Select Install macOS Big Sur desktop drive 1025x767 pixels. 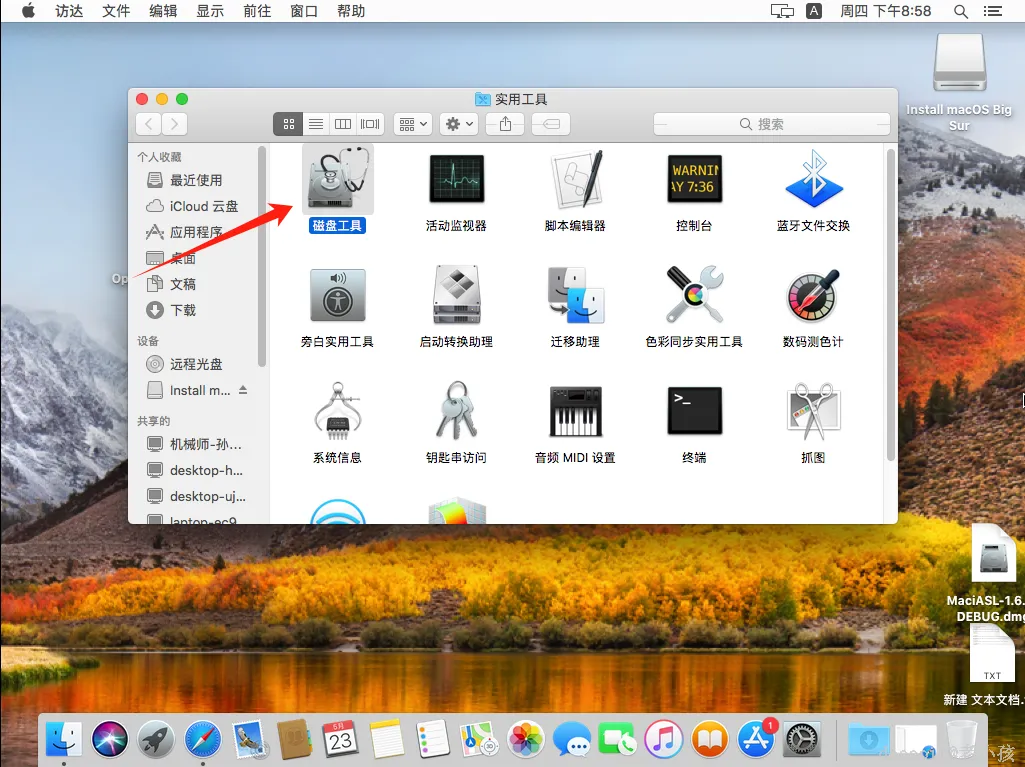[x=959, y=63]
